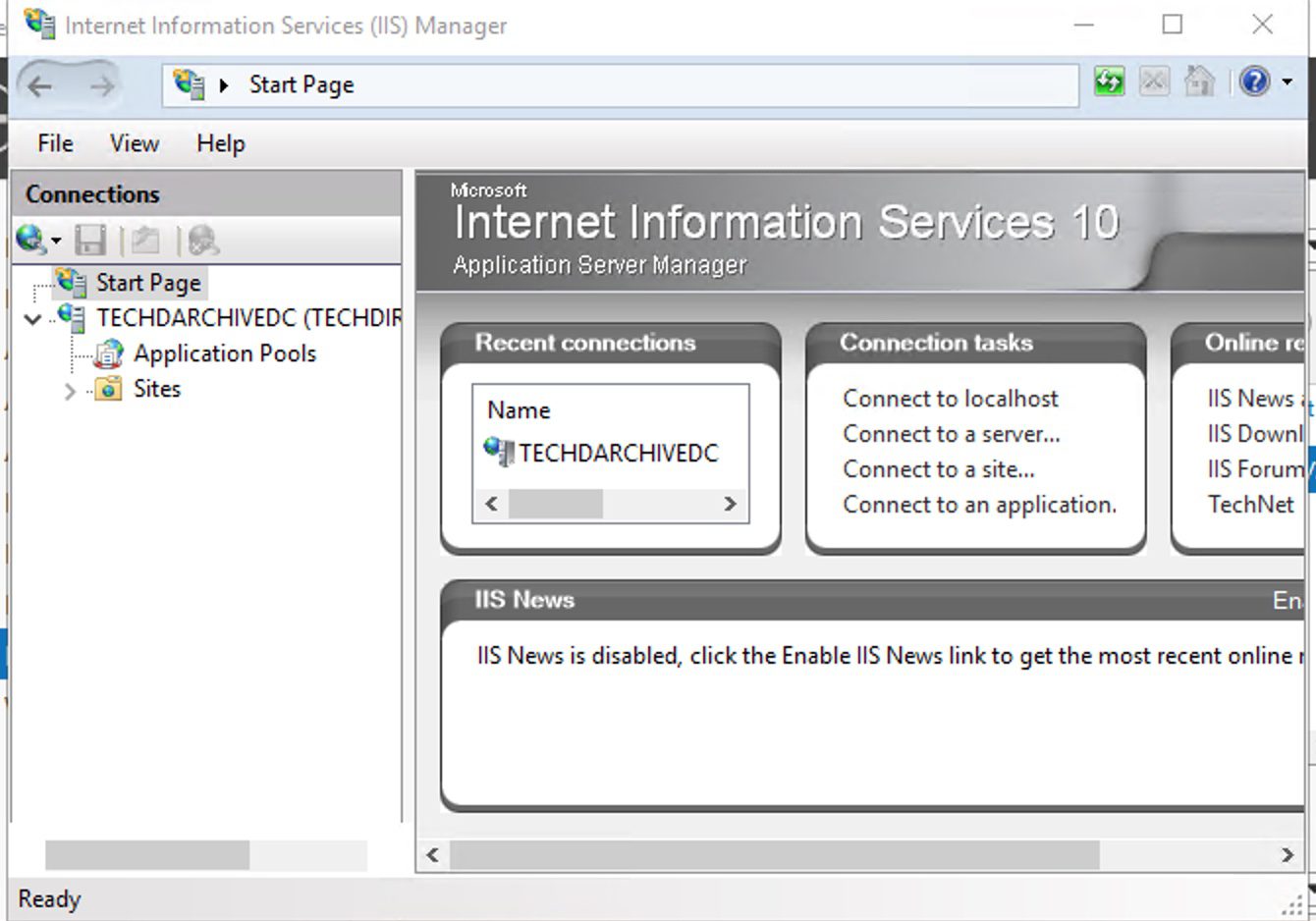Open help with the blue question mark icon
The width and height of the screenshot is (1316, 921).
point(1254,81)
